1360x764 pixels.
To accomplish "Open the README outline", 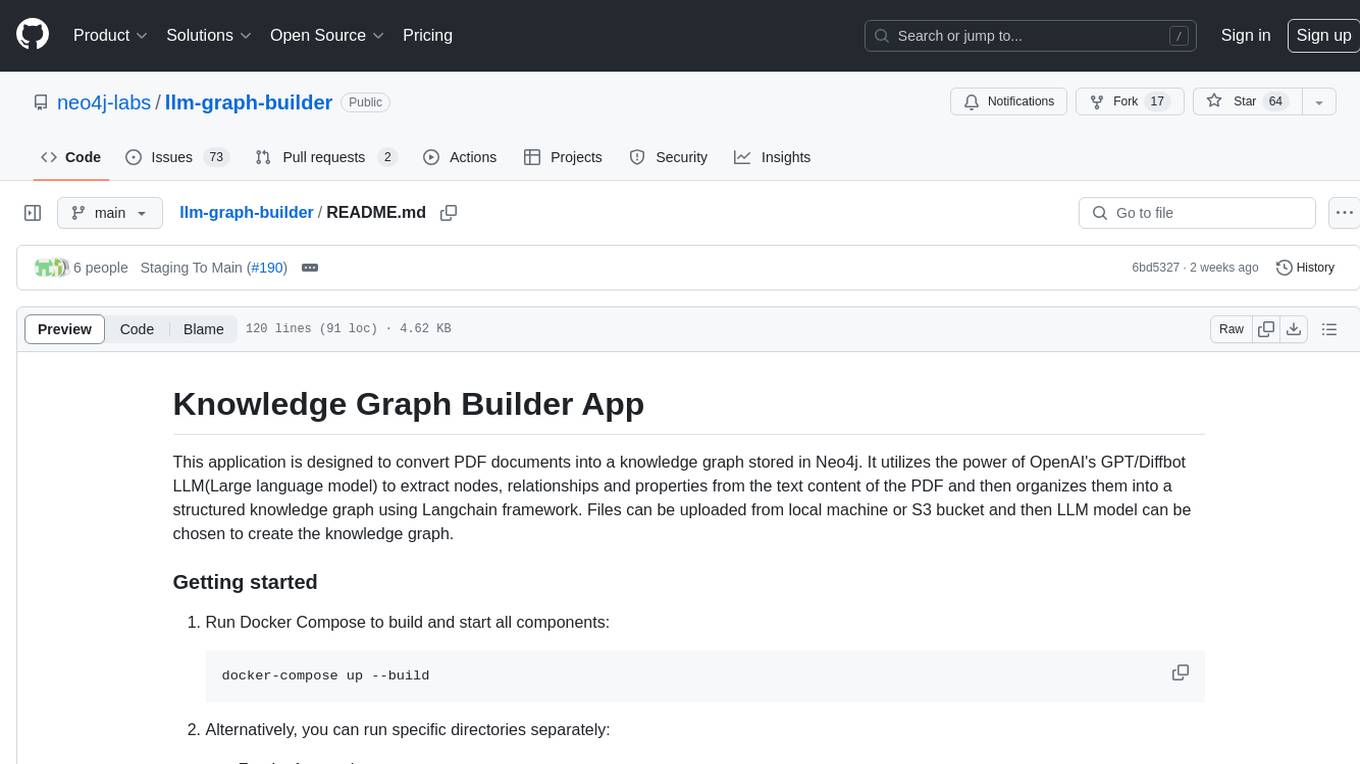I will [x=1329, y=329].
